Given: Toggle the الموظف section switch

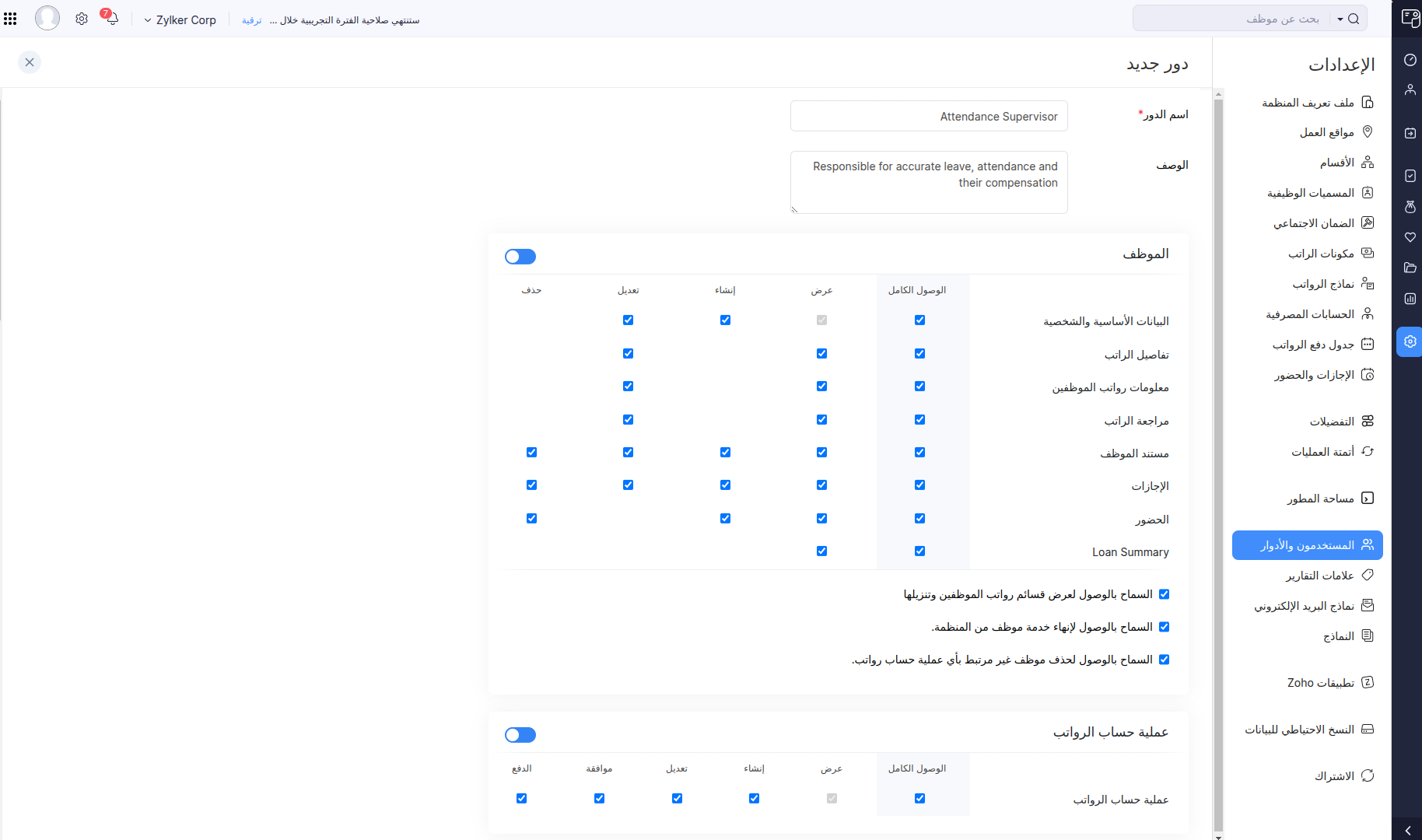Looking at the screenshot, I should (x=520, y=257).
